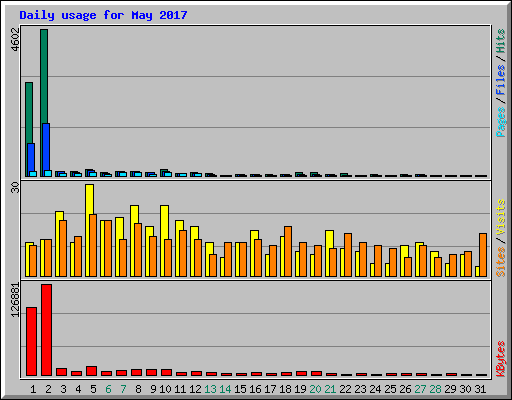Click day label 31 on x-axis
512x400 pixels.
point(480,389)
